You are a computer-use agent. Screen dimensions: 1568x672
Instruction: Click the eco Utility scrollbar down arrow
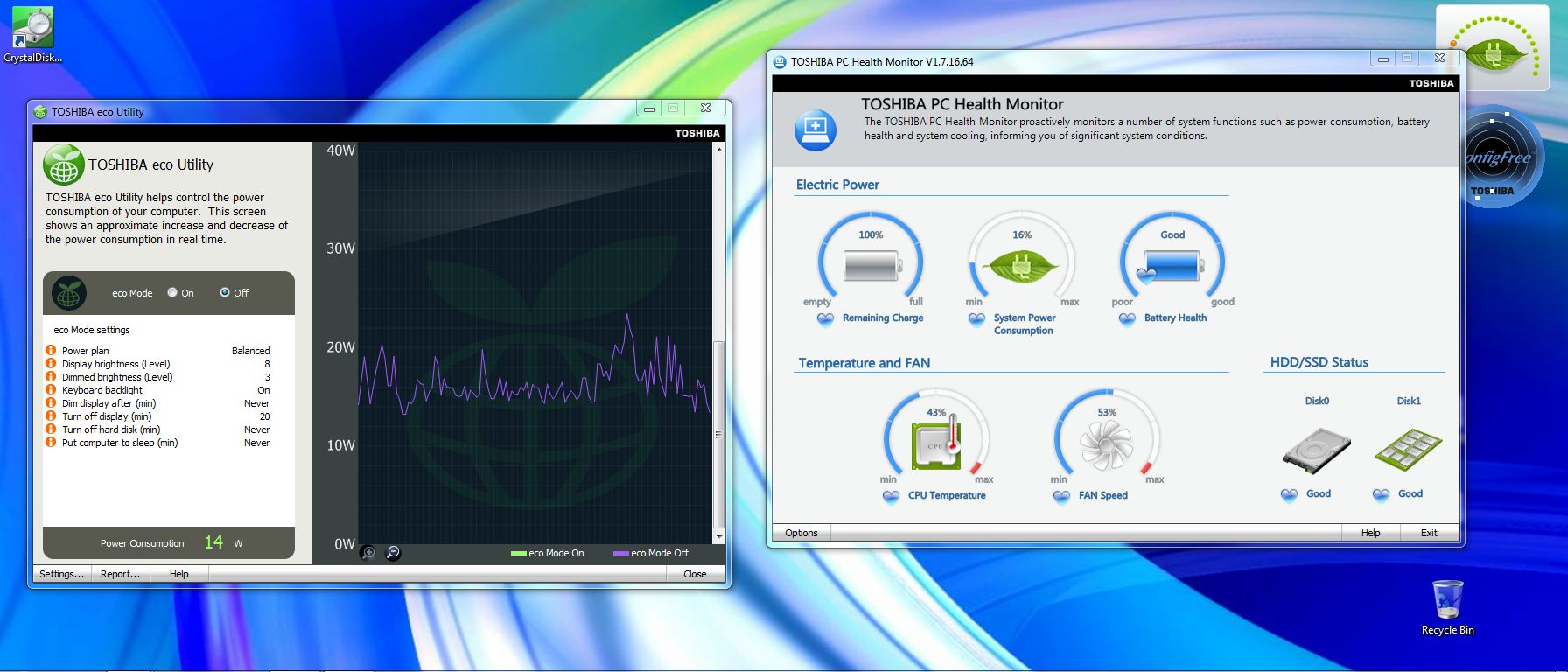(719, 536)
